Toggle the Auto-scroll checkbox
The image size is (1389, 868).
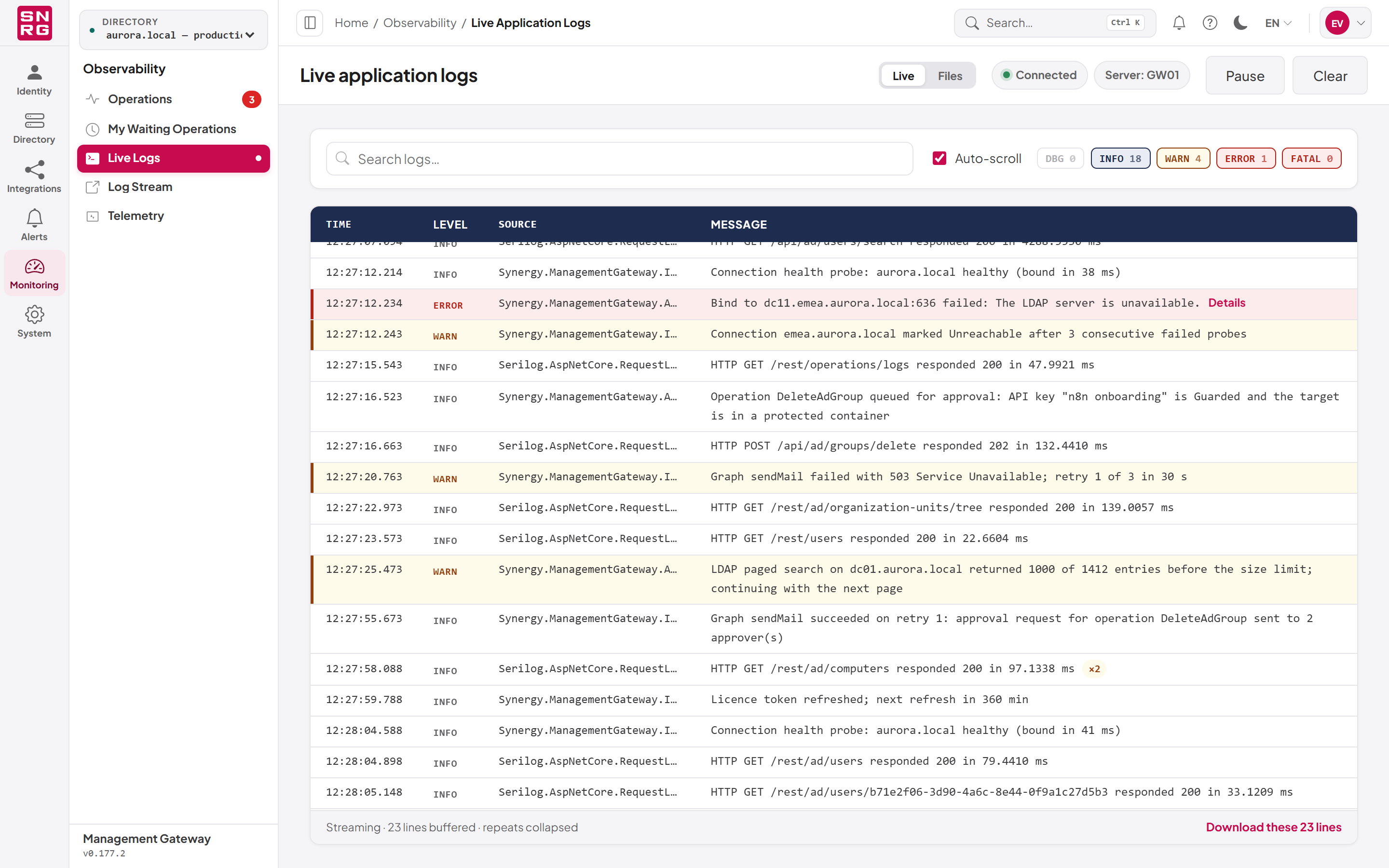(x=940, y=159)
